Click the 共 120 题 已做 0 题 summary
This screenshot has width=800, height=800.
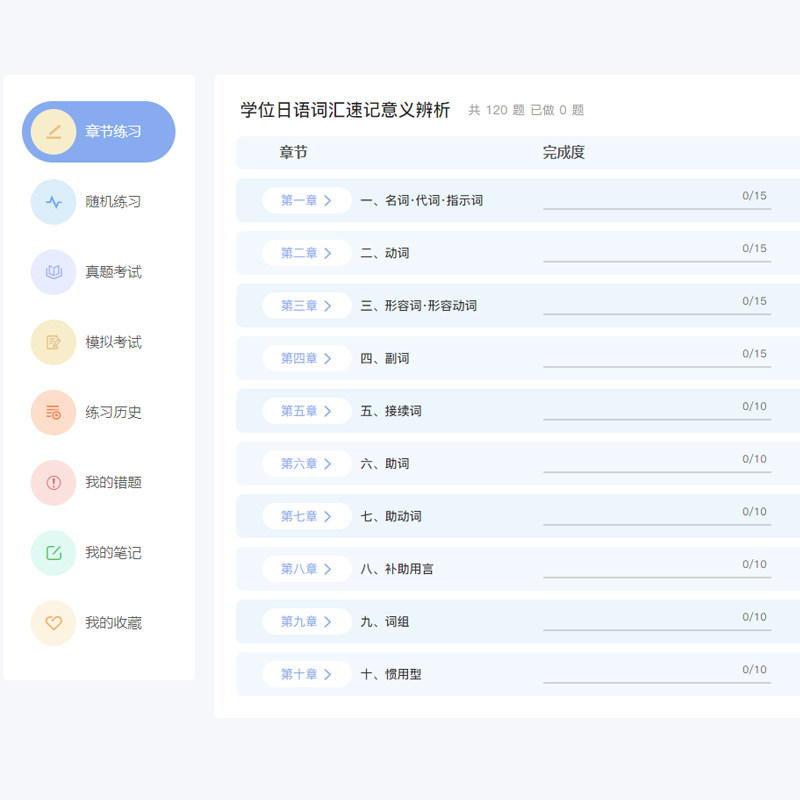[x=526, y=110]
